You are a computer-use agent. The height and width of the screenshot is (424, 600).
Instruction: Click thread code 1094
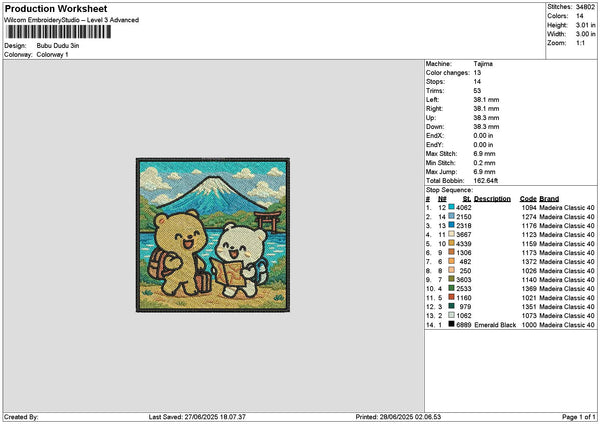point(529,207)
